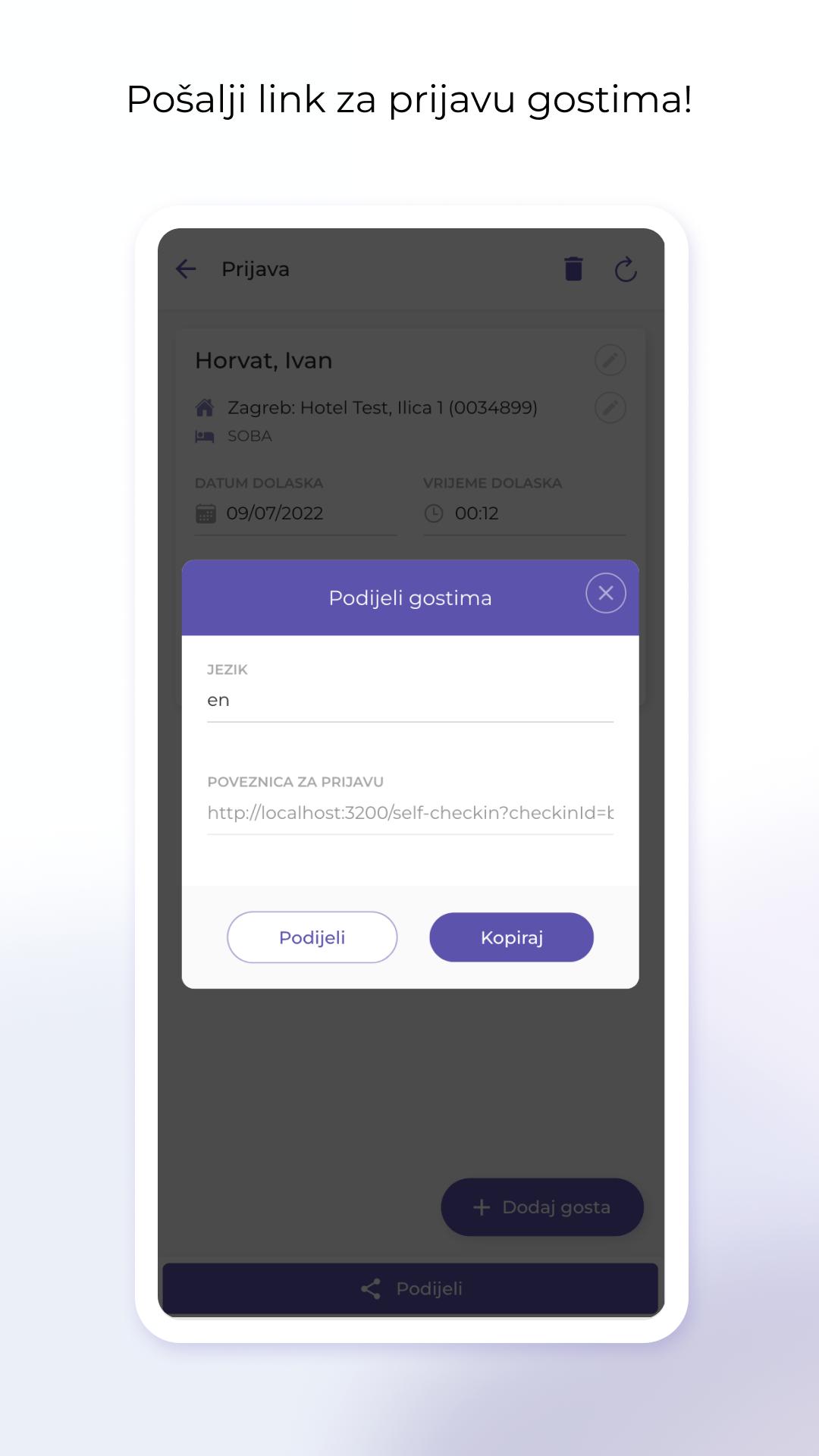Click the white Podijeli button in dialog
The height and width of the screenshot is (1456, 819).
312,937
